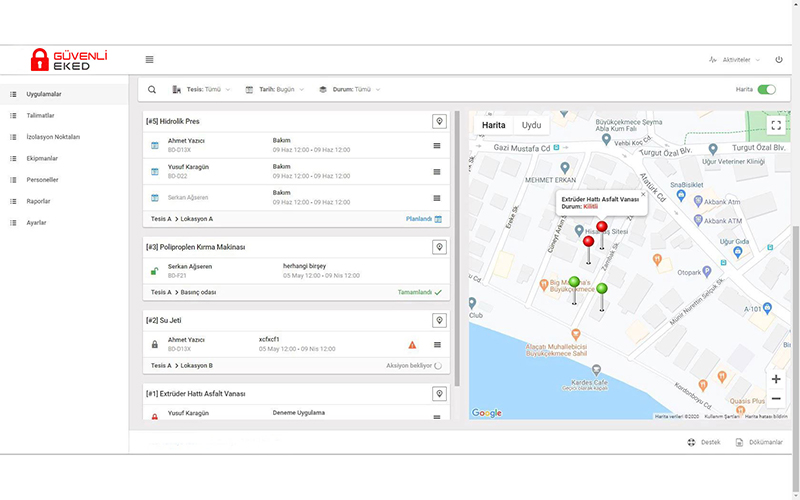Open row menu for Ahmet Yazıcı Bakım
800x500 pixels.
click(x=436, y=146)
